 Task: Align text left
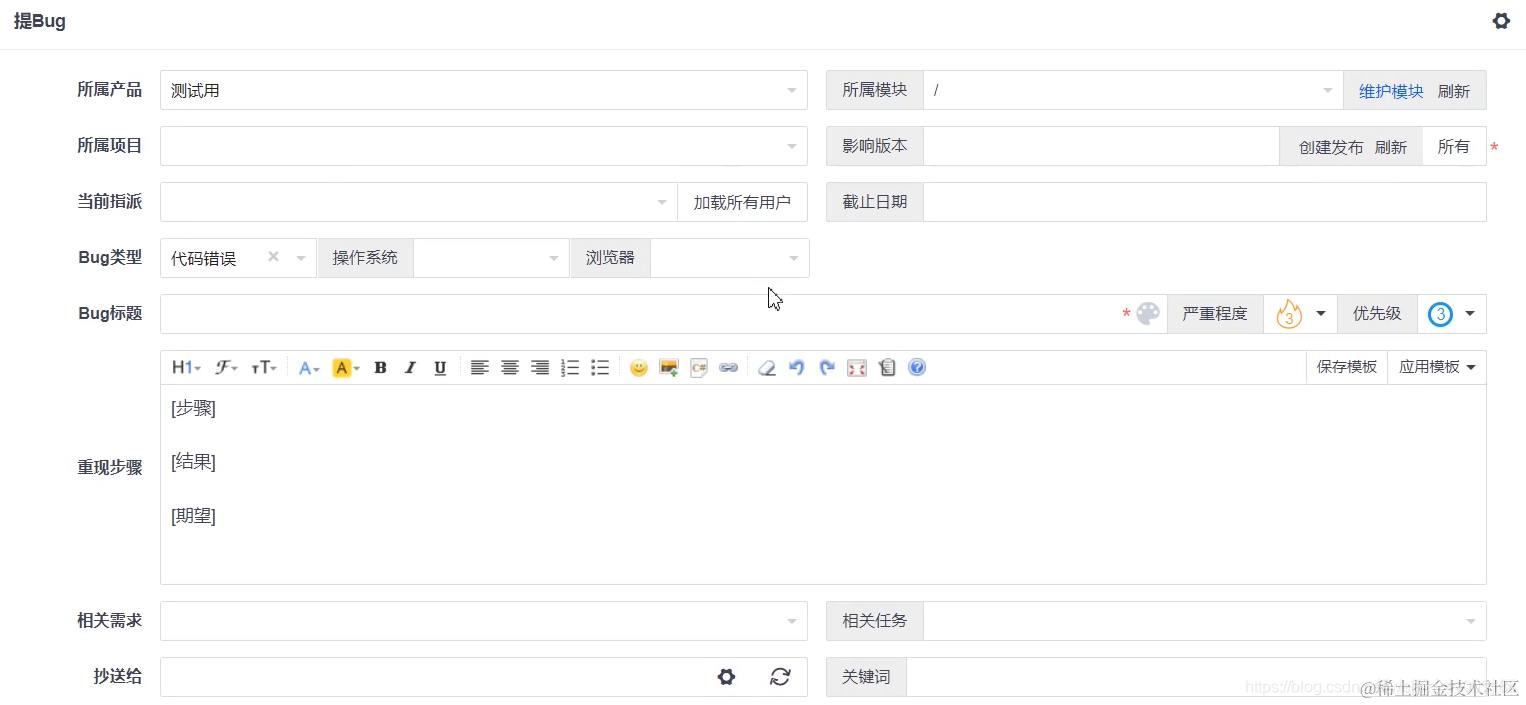(480, 368)
